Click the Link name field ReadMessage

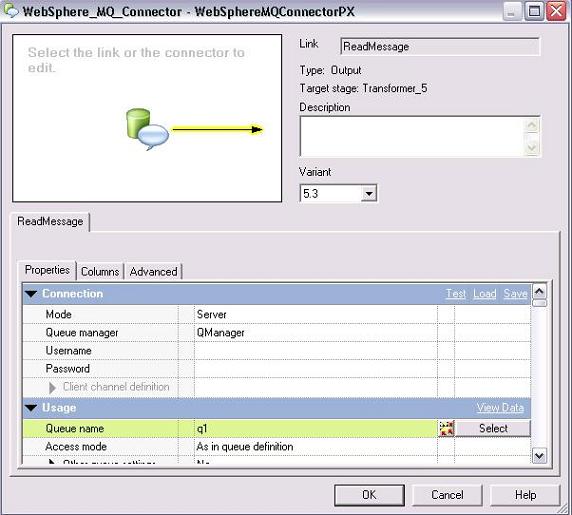440,47
